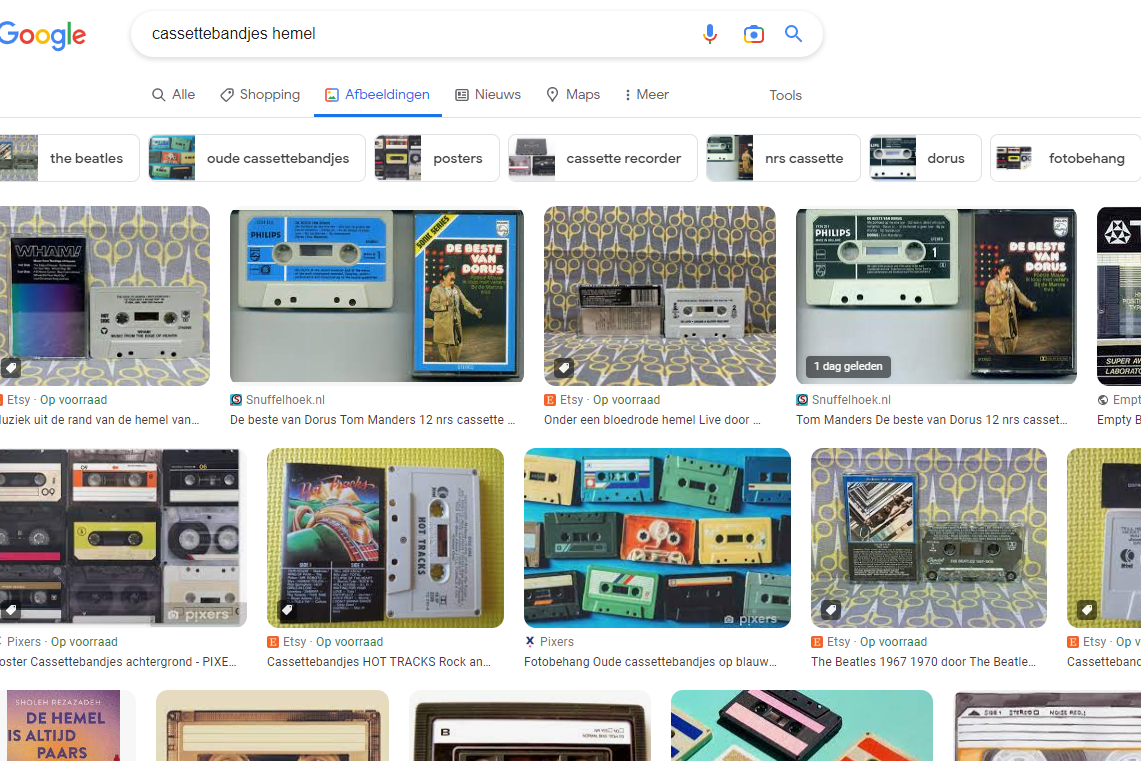Click product tag on Hot Tracks image

coord(287,610)
